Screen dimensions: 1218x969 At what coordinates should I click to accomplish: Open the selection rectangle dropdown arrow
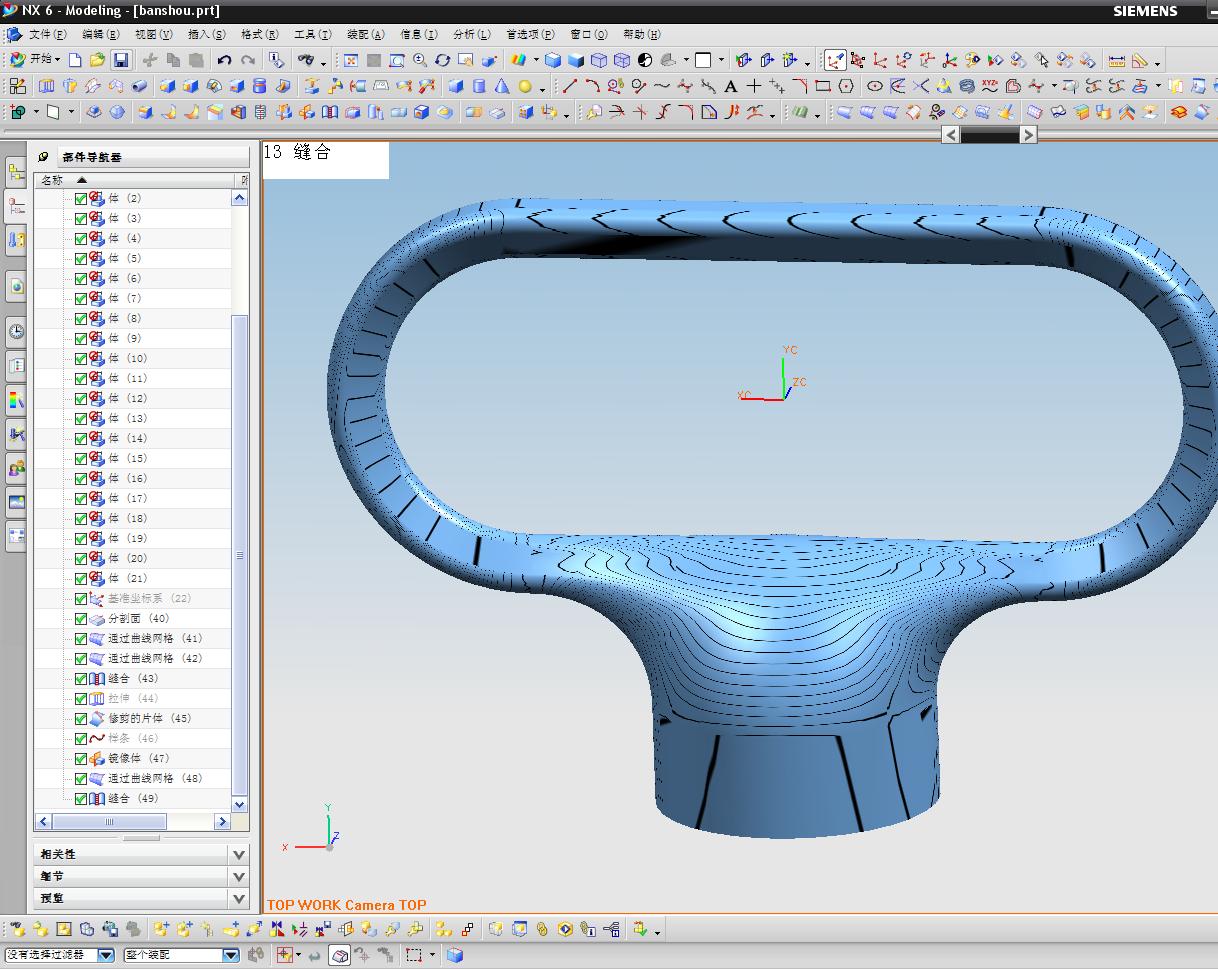[x=432, y=955]
